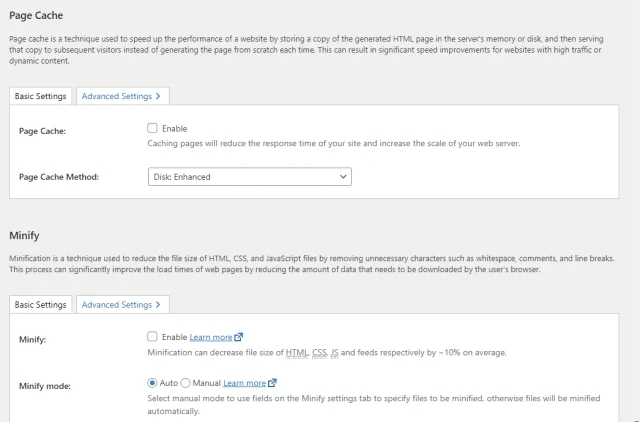Click the chevron on Page Cache Advanced Settings

(x=158, y=96)
